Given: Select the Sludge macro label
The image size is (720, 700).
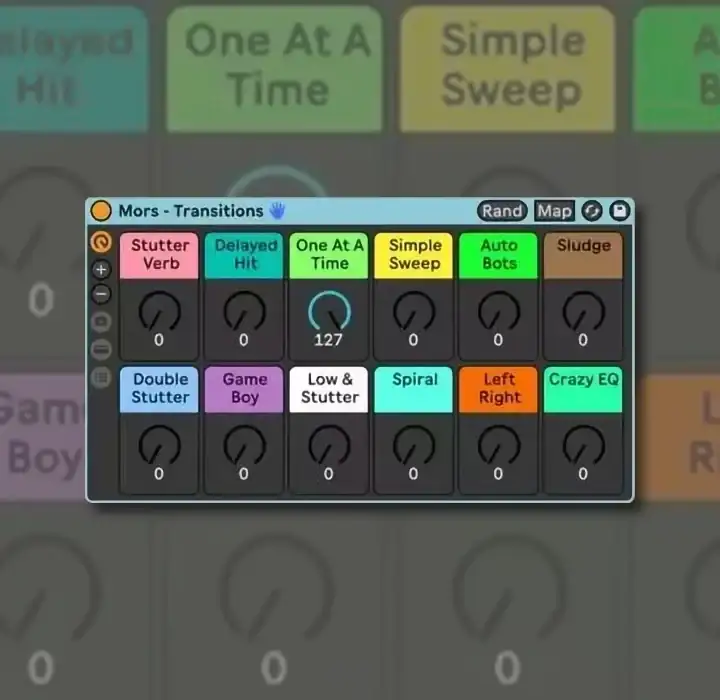Looking at the screenshot, I should [x=583, y=255].
